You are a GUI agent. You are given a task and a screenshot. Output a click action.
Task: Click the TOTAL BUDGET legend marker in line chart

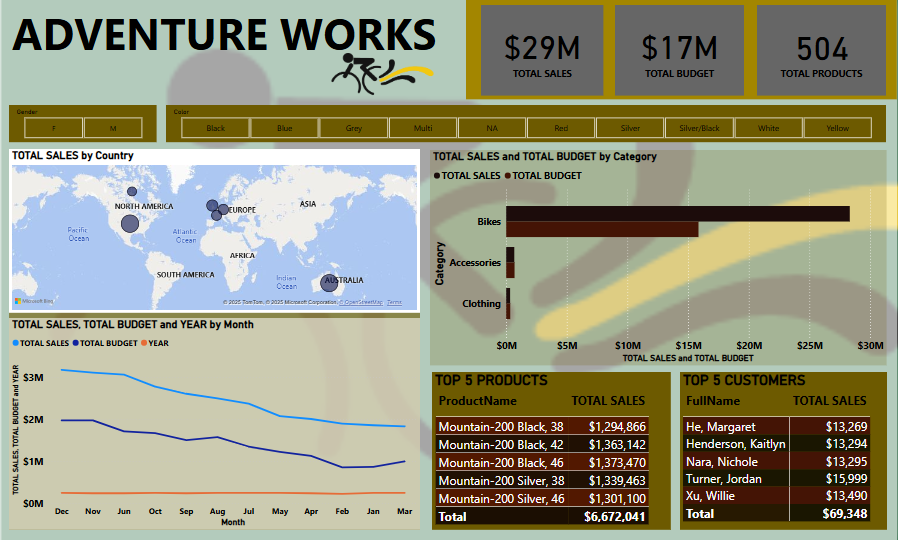pos(75,344)
